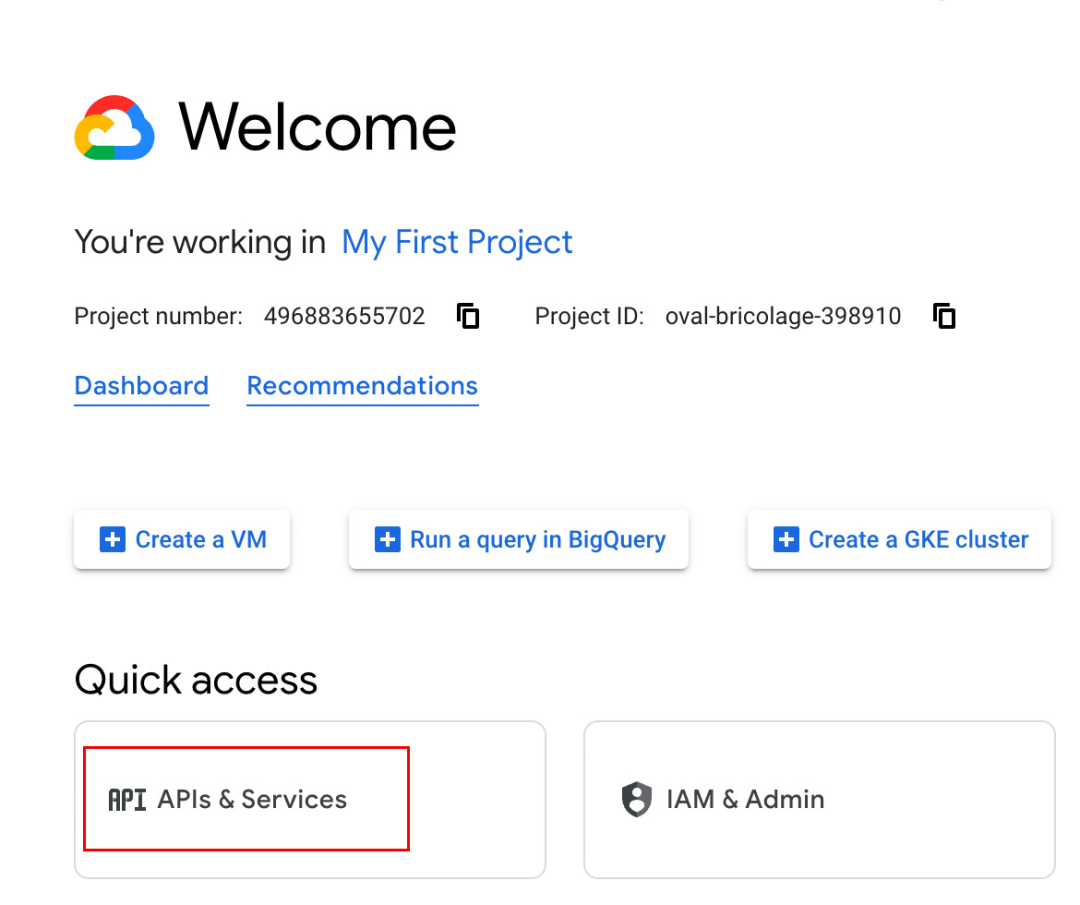The image size is (1080, 905).
Task: Click the Create a VM button
Action: (x=182, y=539)
